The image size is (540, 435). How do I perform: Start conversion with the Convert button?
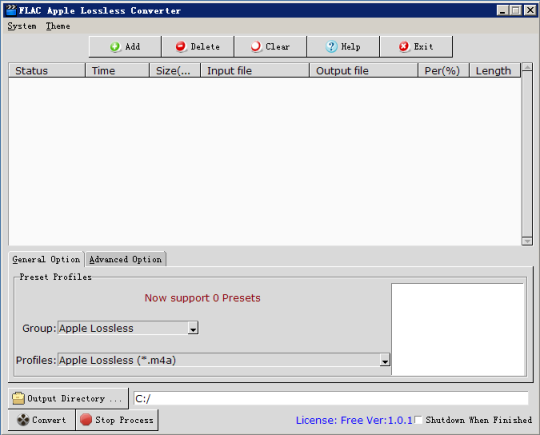pos(41,420)
